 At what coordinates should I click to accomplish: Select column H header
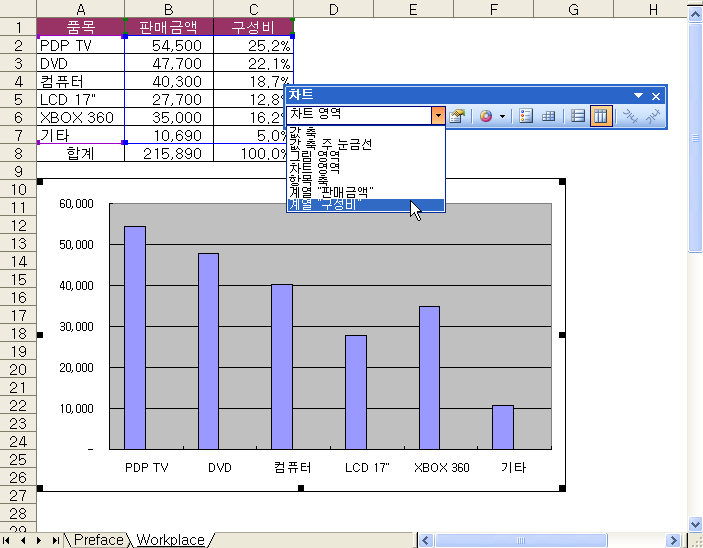(653, 9)
